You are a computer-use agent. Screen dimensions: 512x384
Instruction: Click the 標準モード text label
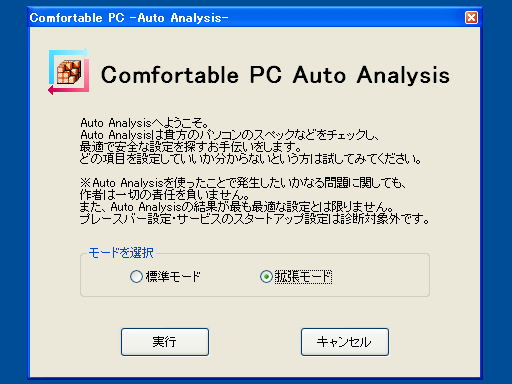coord(173,277)
